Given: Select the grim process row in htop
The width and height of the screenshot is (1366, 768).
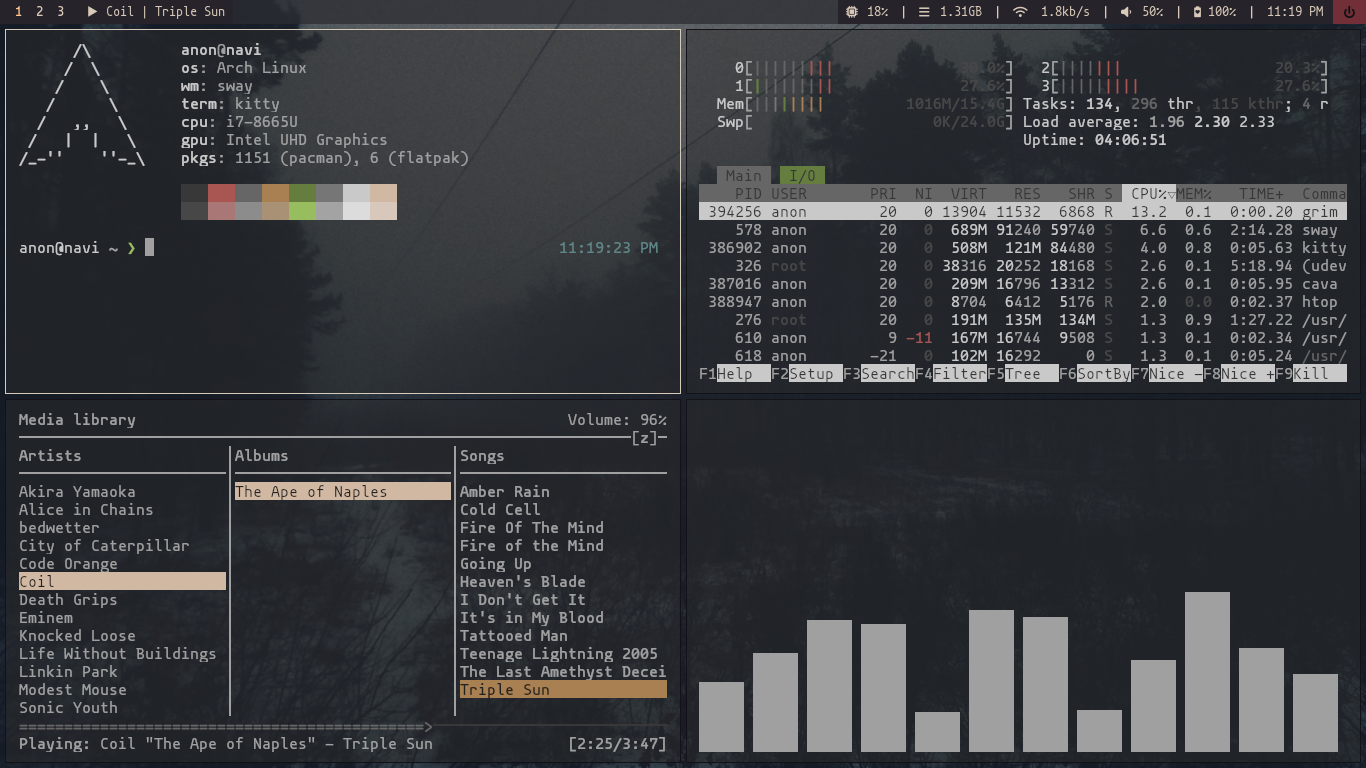Looking at the screenshot, I should 1023,212.
